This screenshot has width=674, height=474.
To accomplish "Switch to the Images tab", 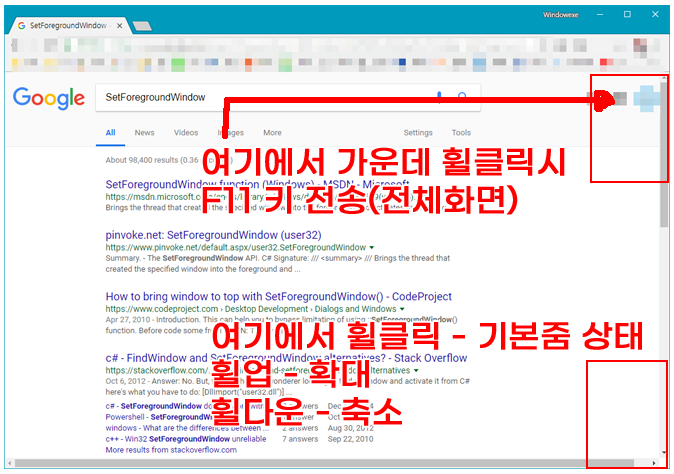I will (x=231, y=133).
